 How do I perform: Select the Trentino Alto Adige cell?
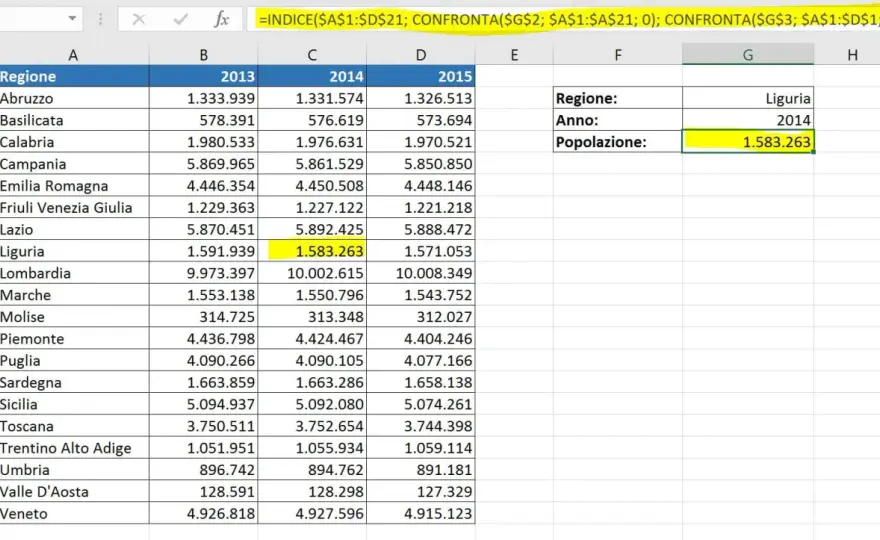[75, 449]
